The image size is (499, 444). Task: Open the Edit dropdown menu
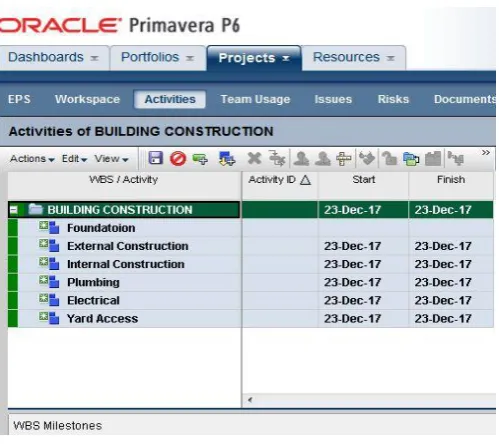(x=74, y=159)
